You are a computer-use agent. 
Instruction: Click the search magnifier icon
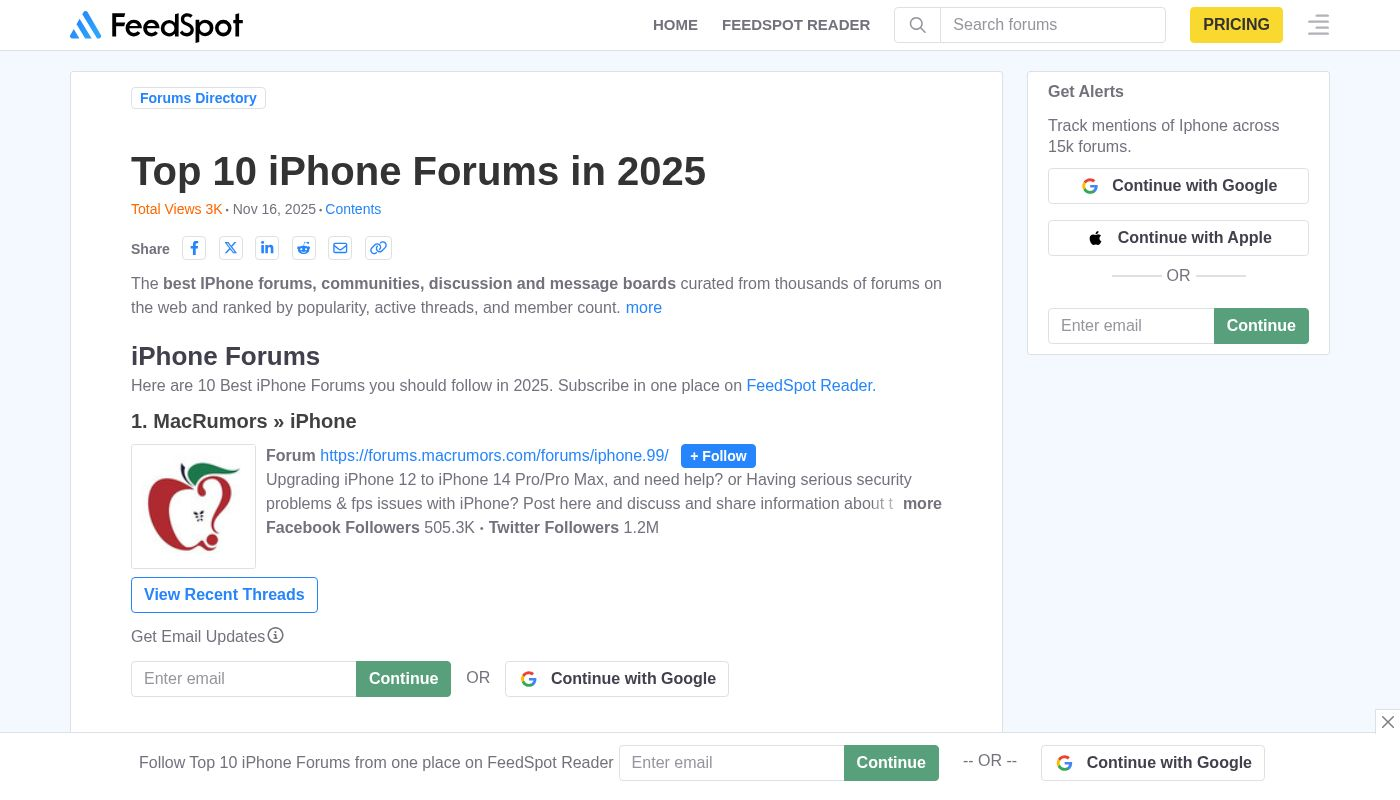917,25
